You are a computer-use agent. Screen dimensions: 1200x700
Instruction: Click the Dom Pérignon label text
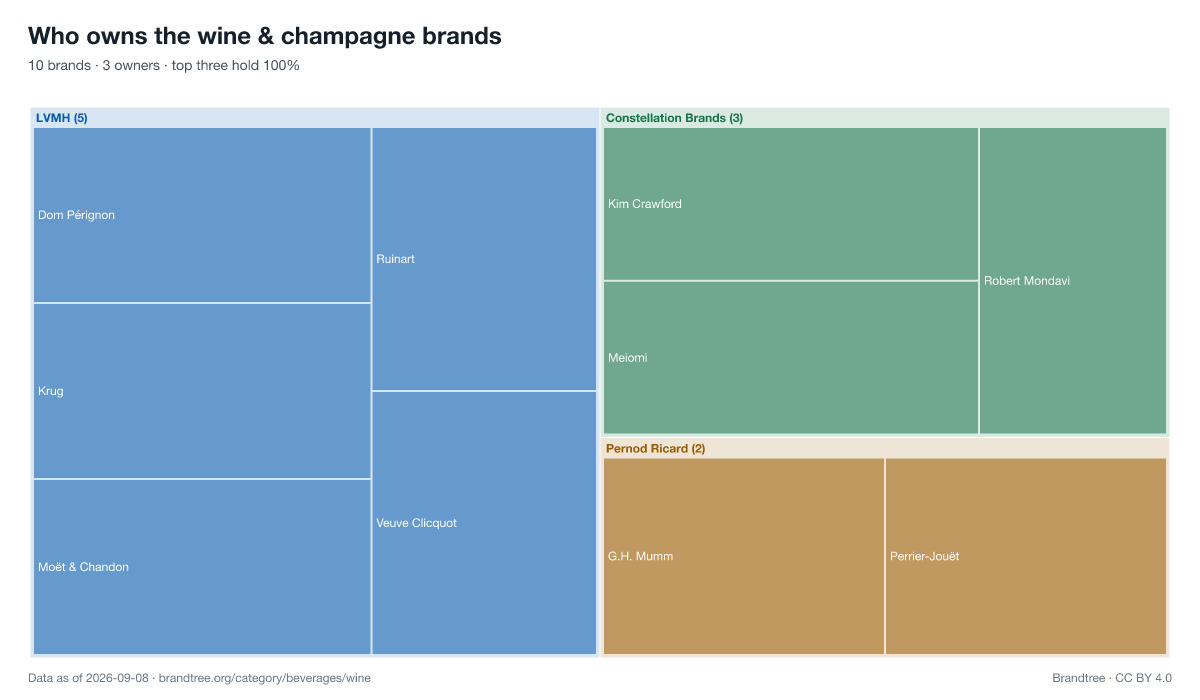point(76,215)
